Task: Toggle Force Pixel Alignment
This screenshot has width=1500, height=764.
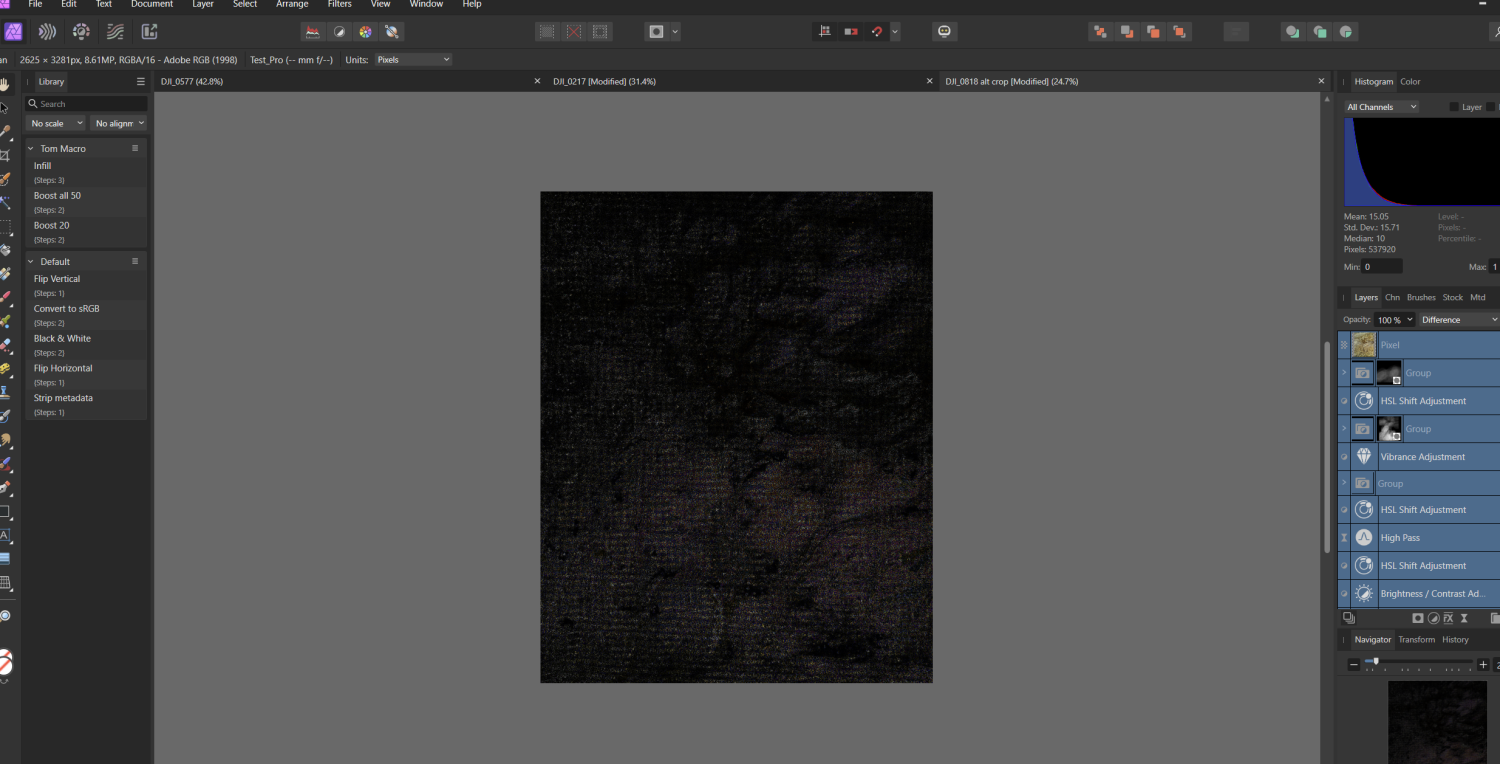Action: pyautogui.click(x=825, y=32)
